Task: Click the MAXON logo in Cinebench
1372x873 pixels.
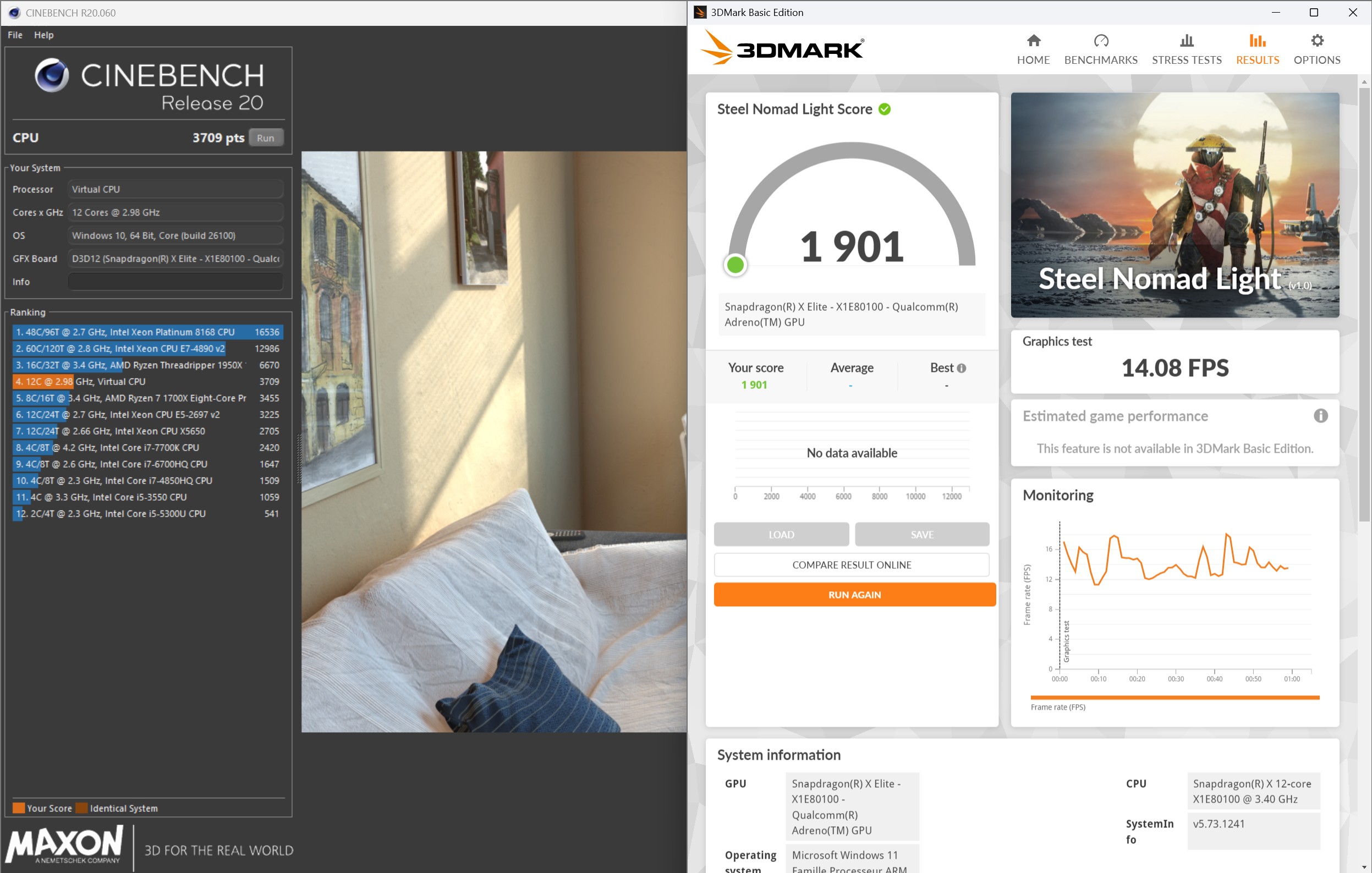Action: click(x=64, y=844)
